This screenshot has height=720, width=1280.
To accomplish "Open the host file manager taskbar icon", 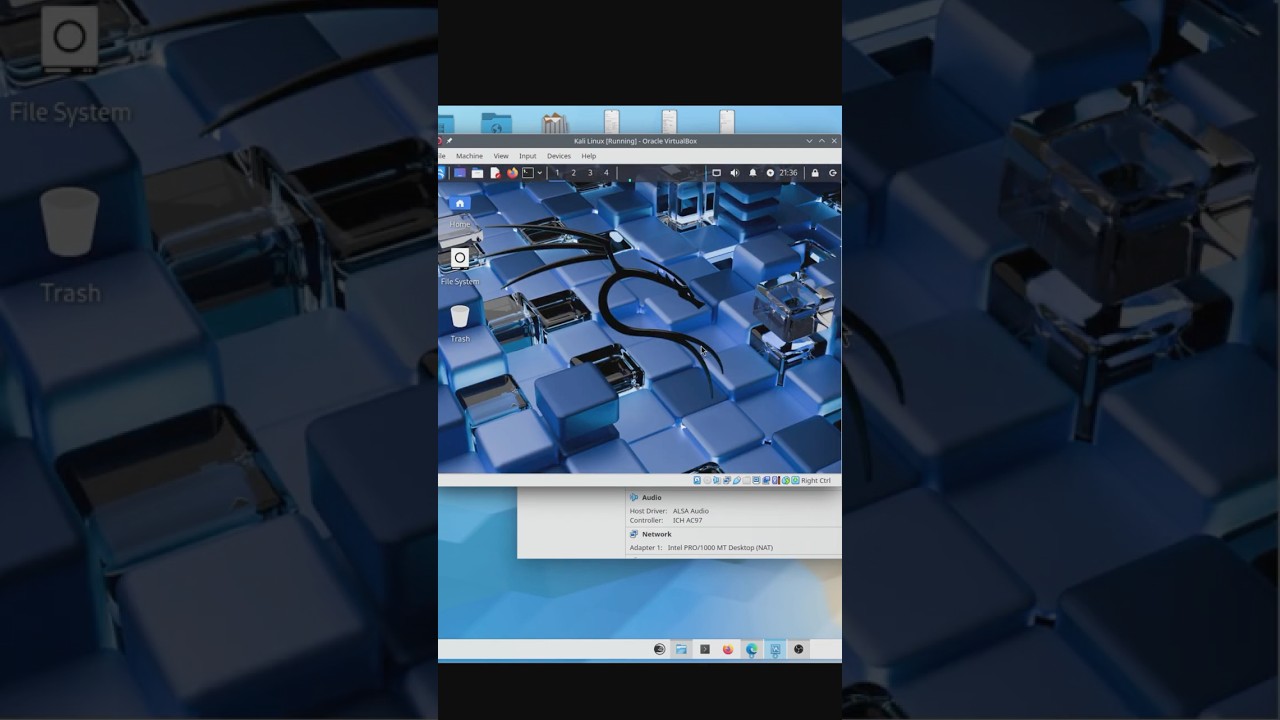I will (x=681, y=649).
